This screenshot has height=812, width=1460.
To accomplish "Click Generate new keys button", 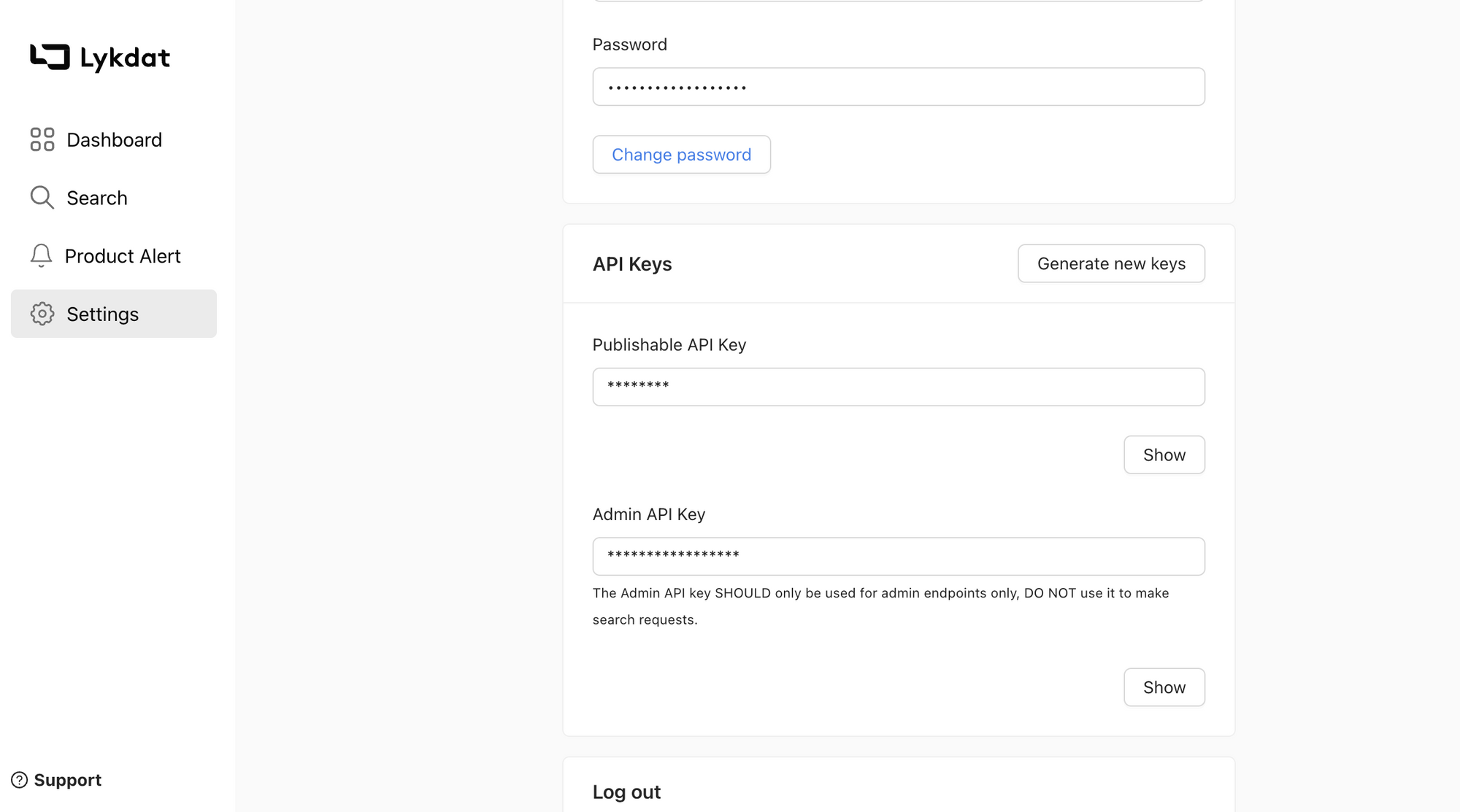I will click(x=1111, y=263).
